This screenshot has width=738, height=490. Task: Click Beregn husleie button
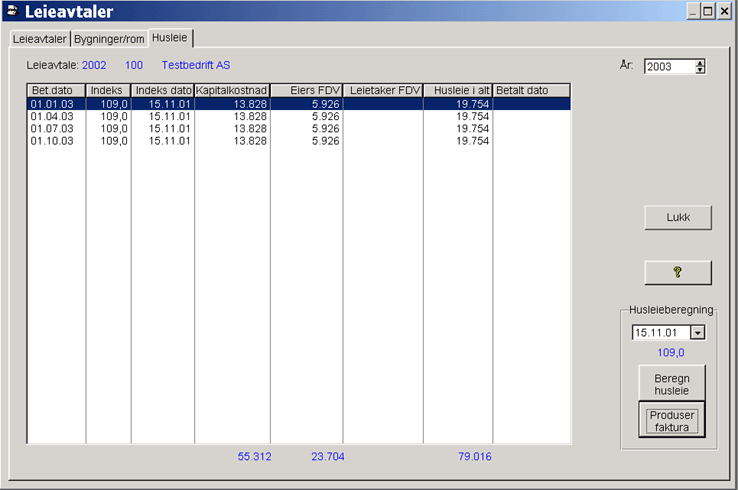click(x=672, y=384)
